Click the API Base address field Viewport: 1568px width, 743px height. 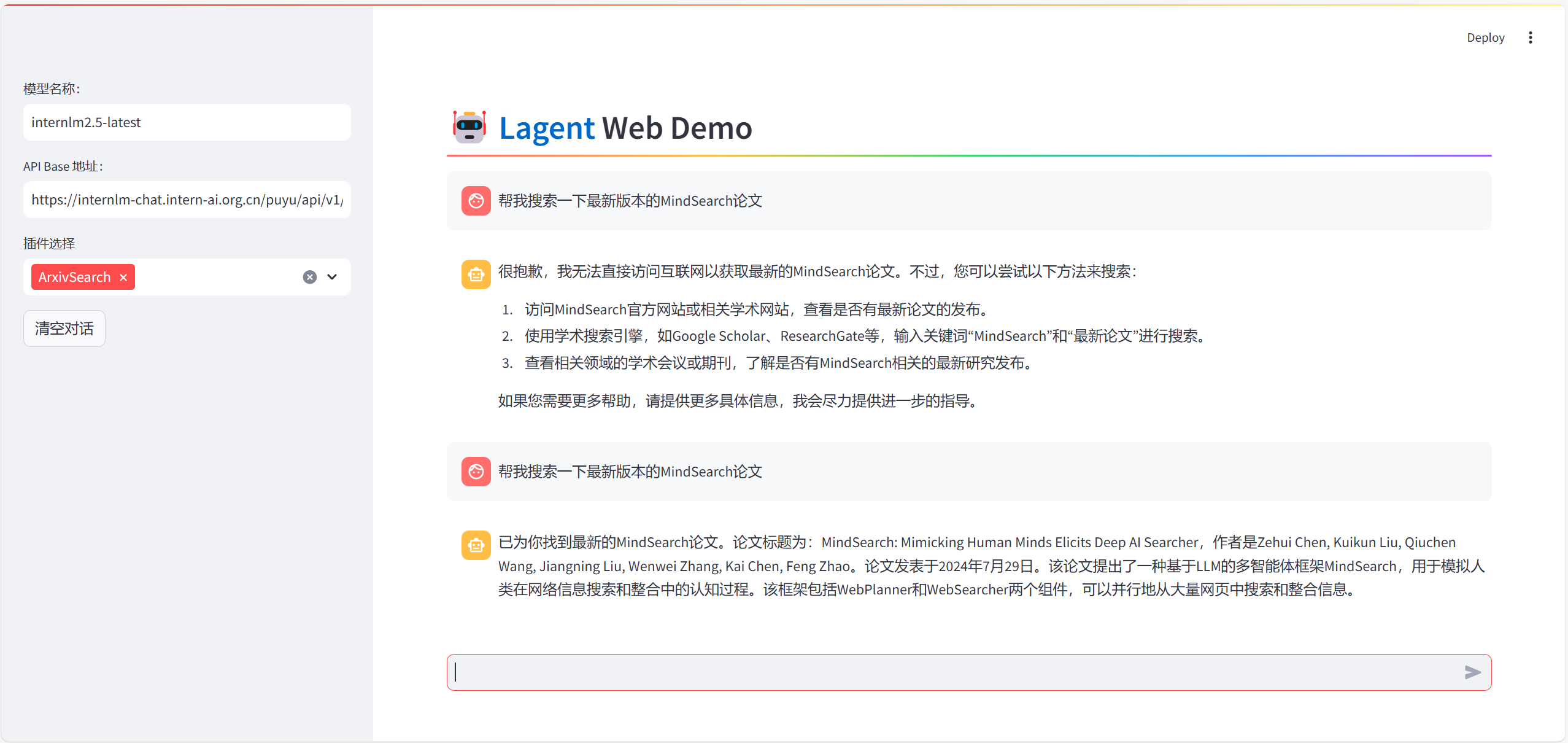pos(187,200)
